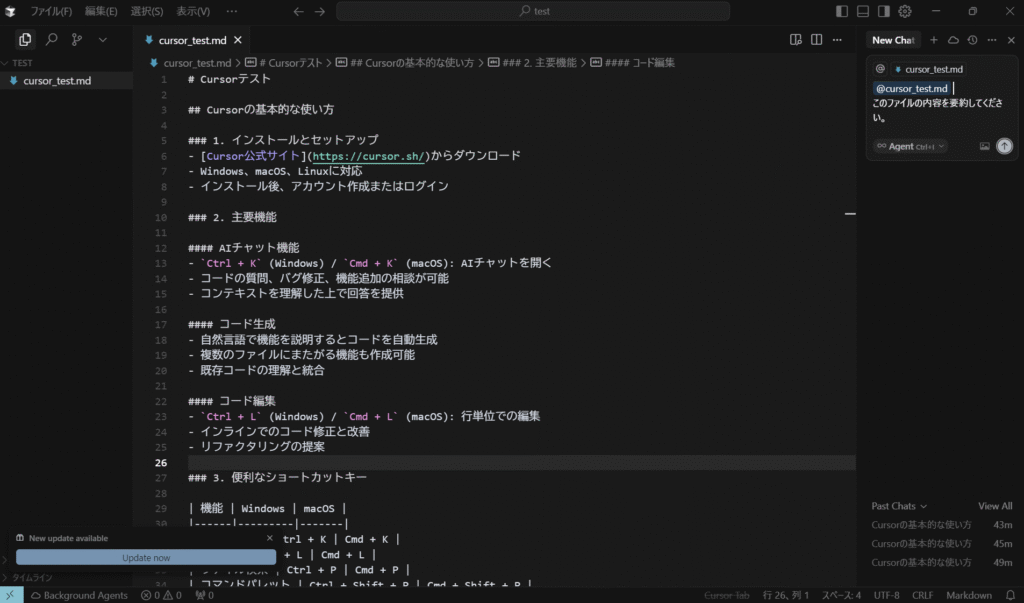Click Cursor Tab in the status bar
1024x603 pixels.
click(x=727, y=595)
